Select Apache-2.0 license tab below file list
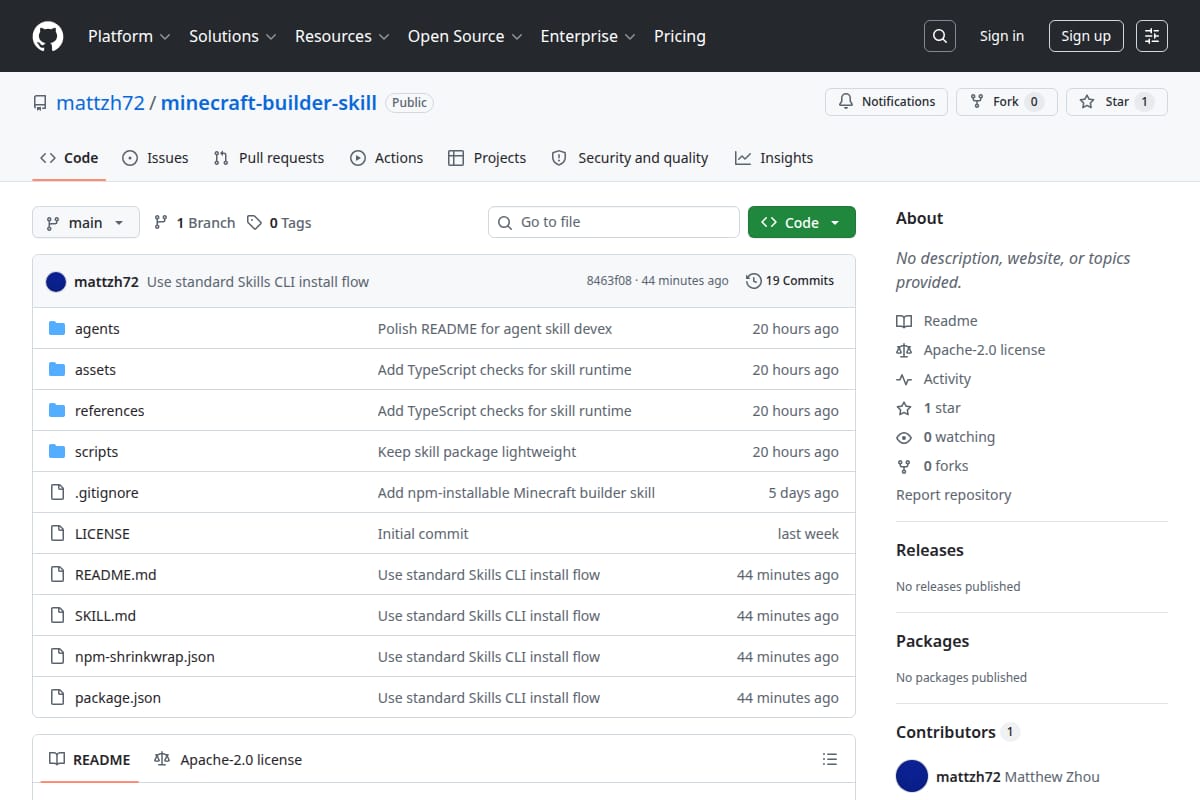 [228, 760]
